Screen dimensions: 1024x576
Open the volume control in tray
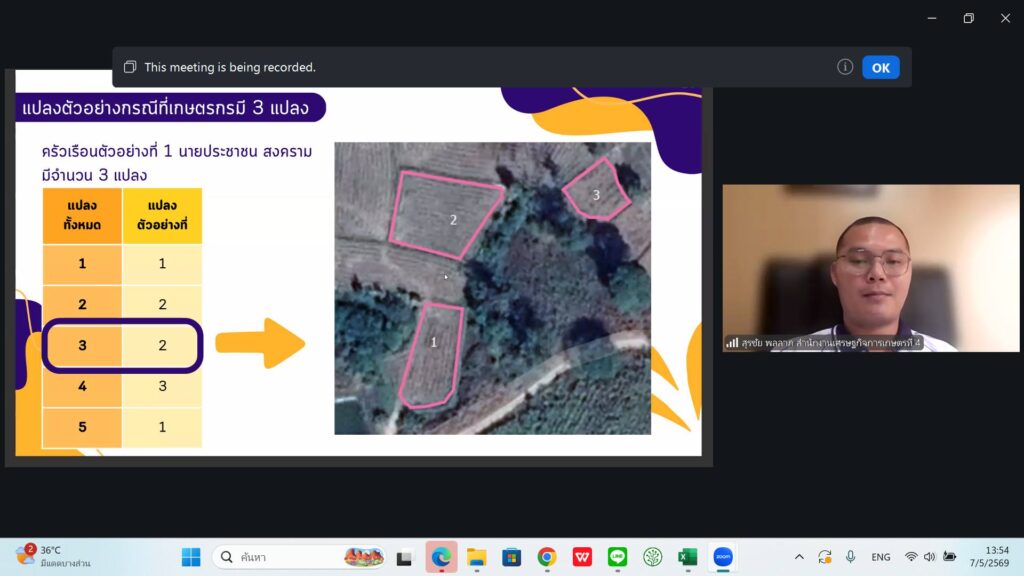pyautogui.click(x=929, y=557)
